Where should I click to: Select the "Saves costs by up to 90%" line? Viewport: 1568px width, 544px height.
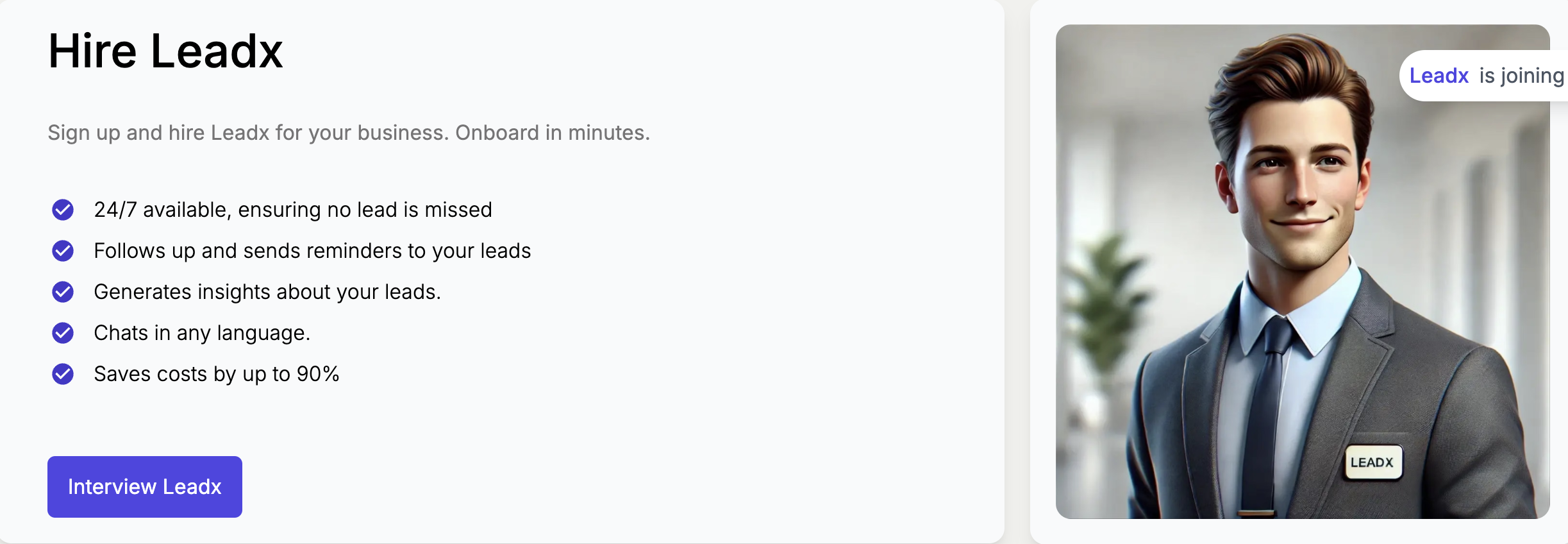(217, 374)
